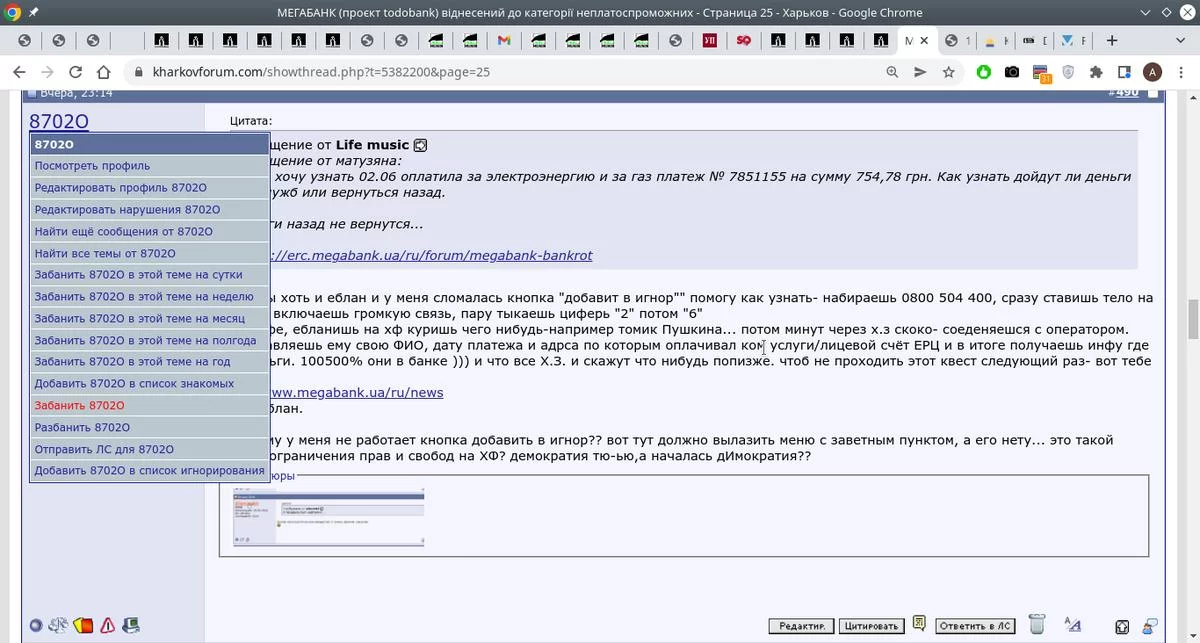
Task: Choose 'Редактировать нарушения 8702О'
Action: [x=150, y=210]
